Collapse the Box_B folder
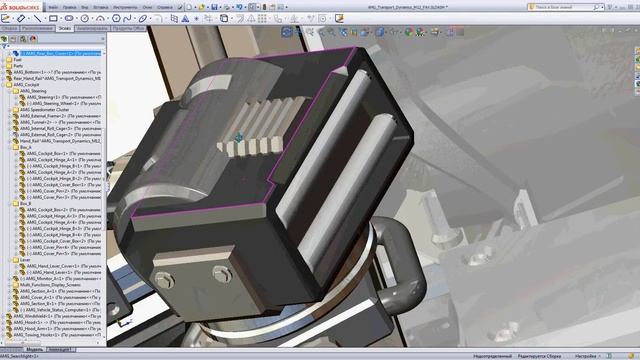640x360 pixels. pyautogui.click(x=10, y=203)
